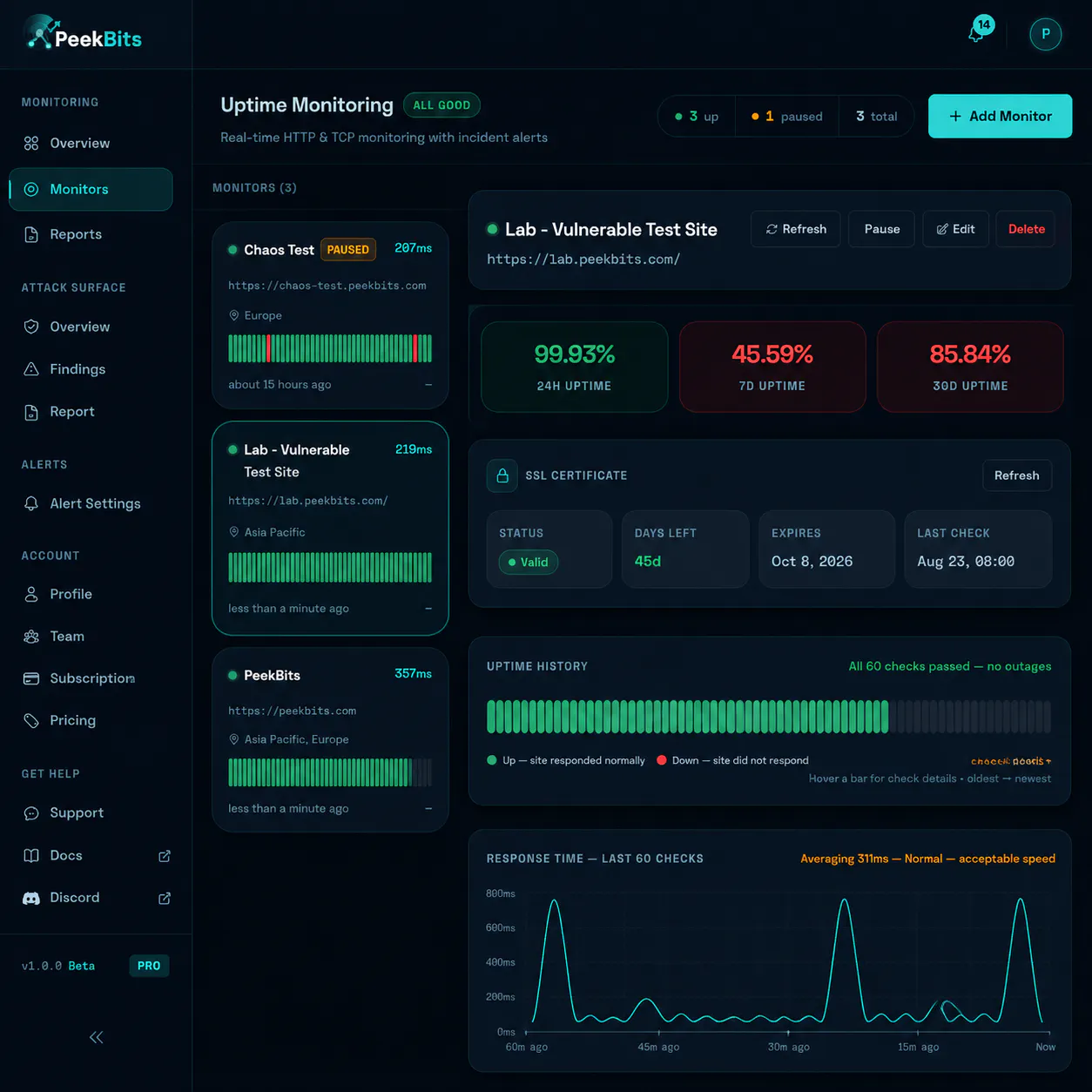This screenshot has width=1092, height=1092.
Task: Click the 1 paused status filter
Action: pos(787,117)
